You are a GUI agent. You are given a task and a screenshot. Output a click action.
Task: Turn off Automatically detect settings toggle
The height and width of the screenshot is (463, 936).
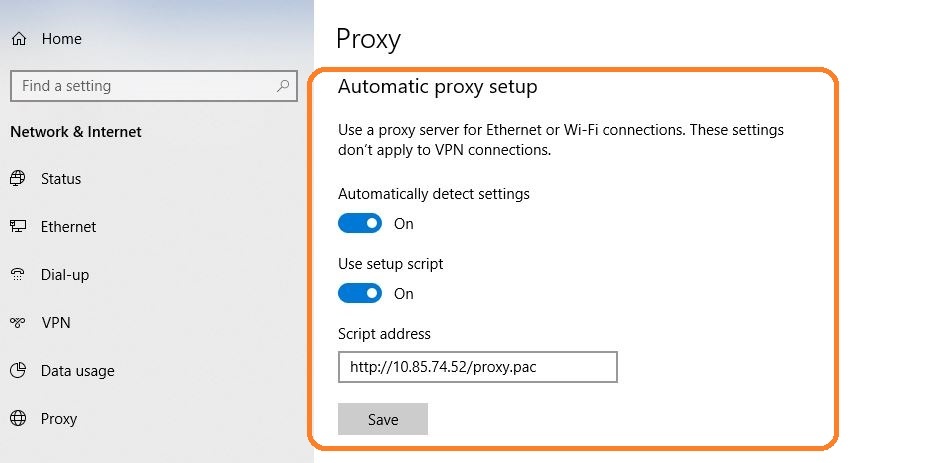point(360,224)
